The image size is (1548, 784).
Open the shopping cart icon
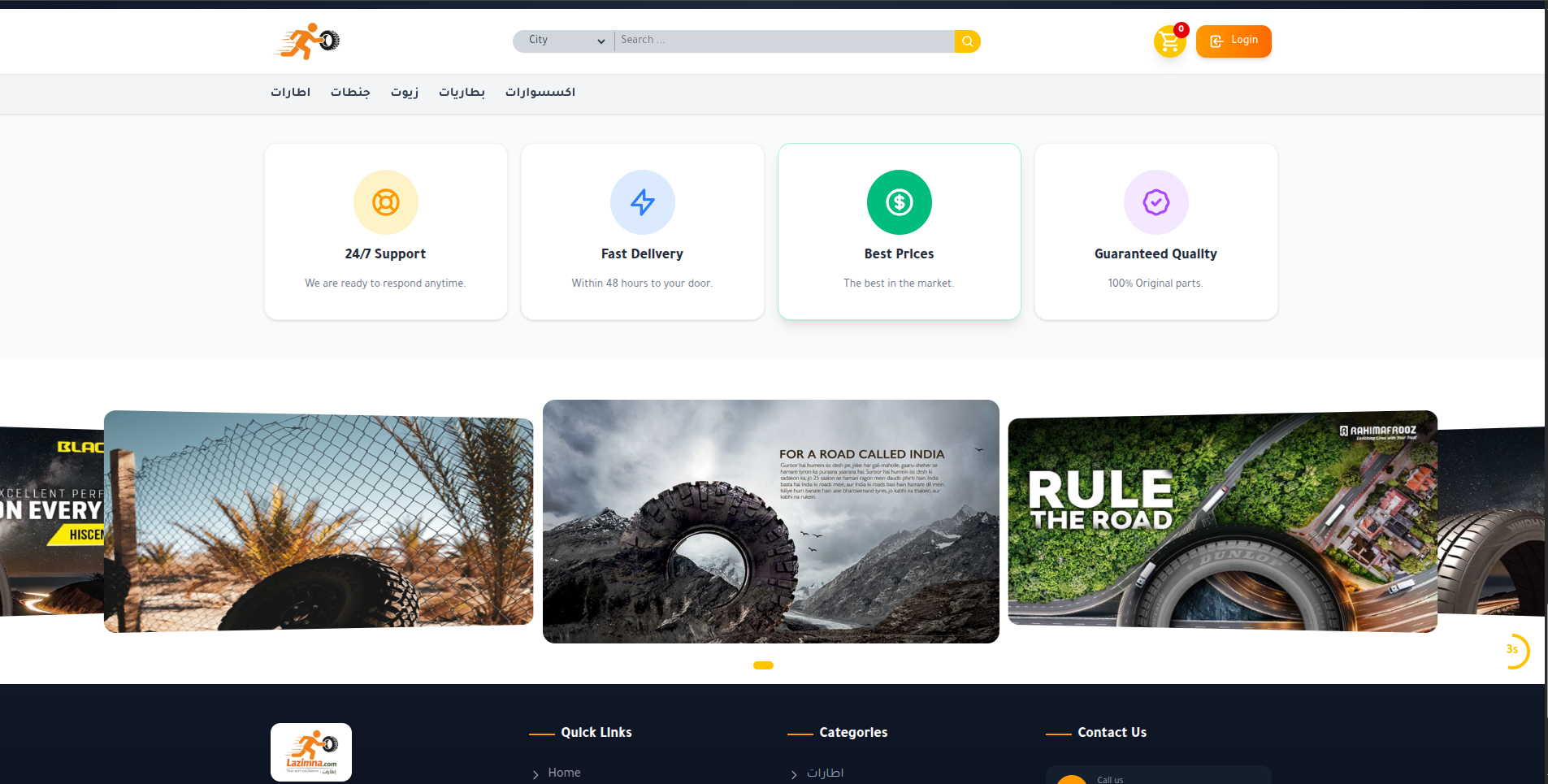(x=1169, y=42)
